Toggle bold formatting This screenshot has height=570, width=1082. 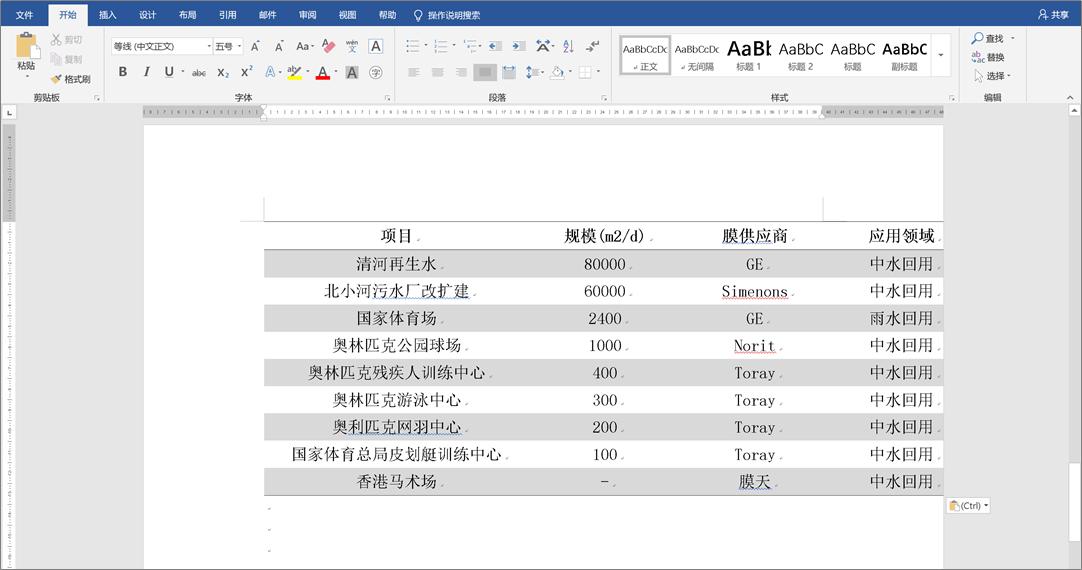click(123, 72)
